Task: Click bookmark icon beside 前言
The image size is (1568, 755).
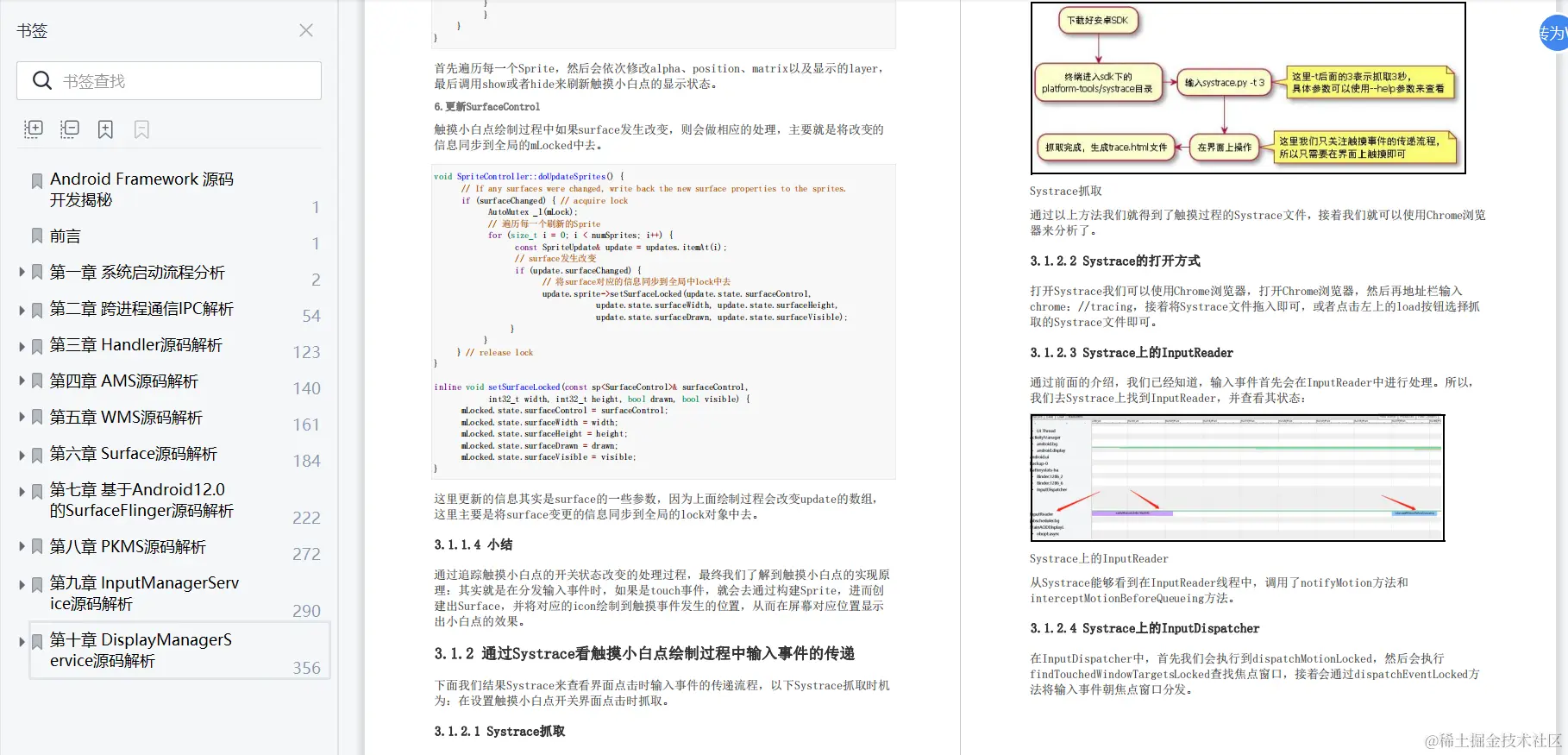Action: (x=37, y=236)
